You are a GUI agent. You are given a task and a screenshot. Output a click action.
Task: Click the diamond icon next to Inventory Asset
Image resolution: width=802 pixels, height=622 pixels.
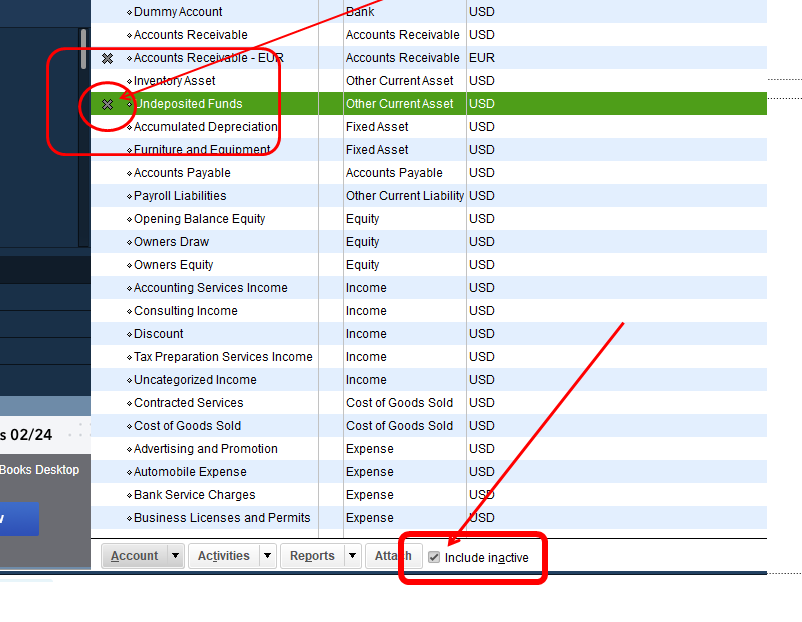tap(127, 80)
